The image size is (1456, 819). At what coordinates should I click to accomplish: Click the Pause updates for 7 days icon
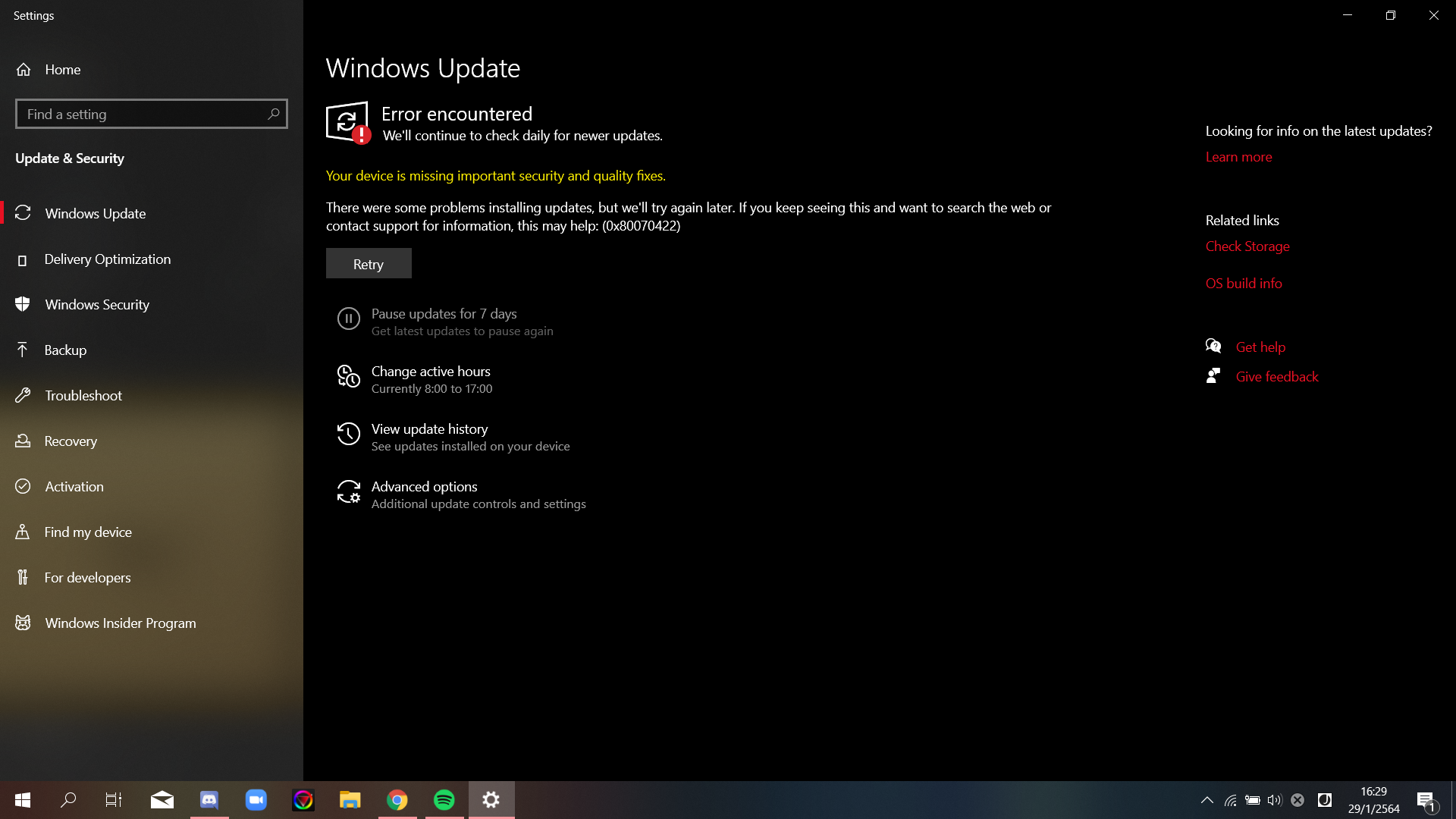click(x=348, y=319)
